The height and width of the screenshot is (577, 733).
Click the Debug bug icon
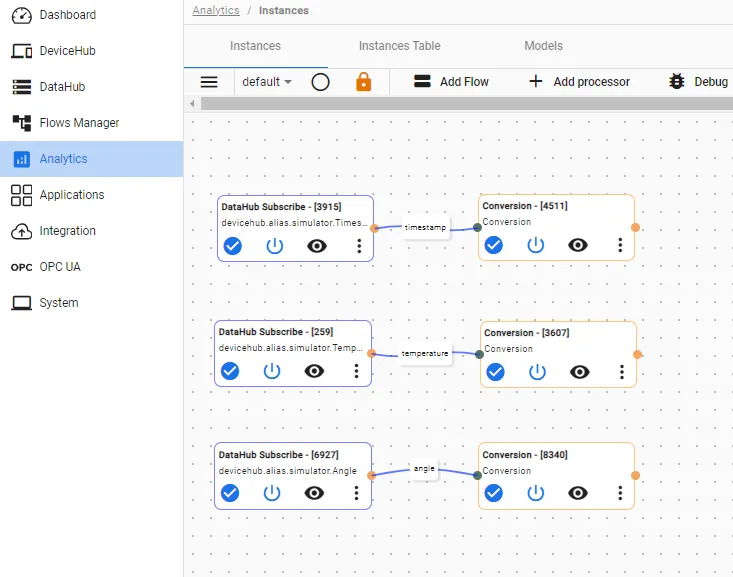(676, 81)
